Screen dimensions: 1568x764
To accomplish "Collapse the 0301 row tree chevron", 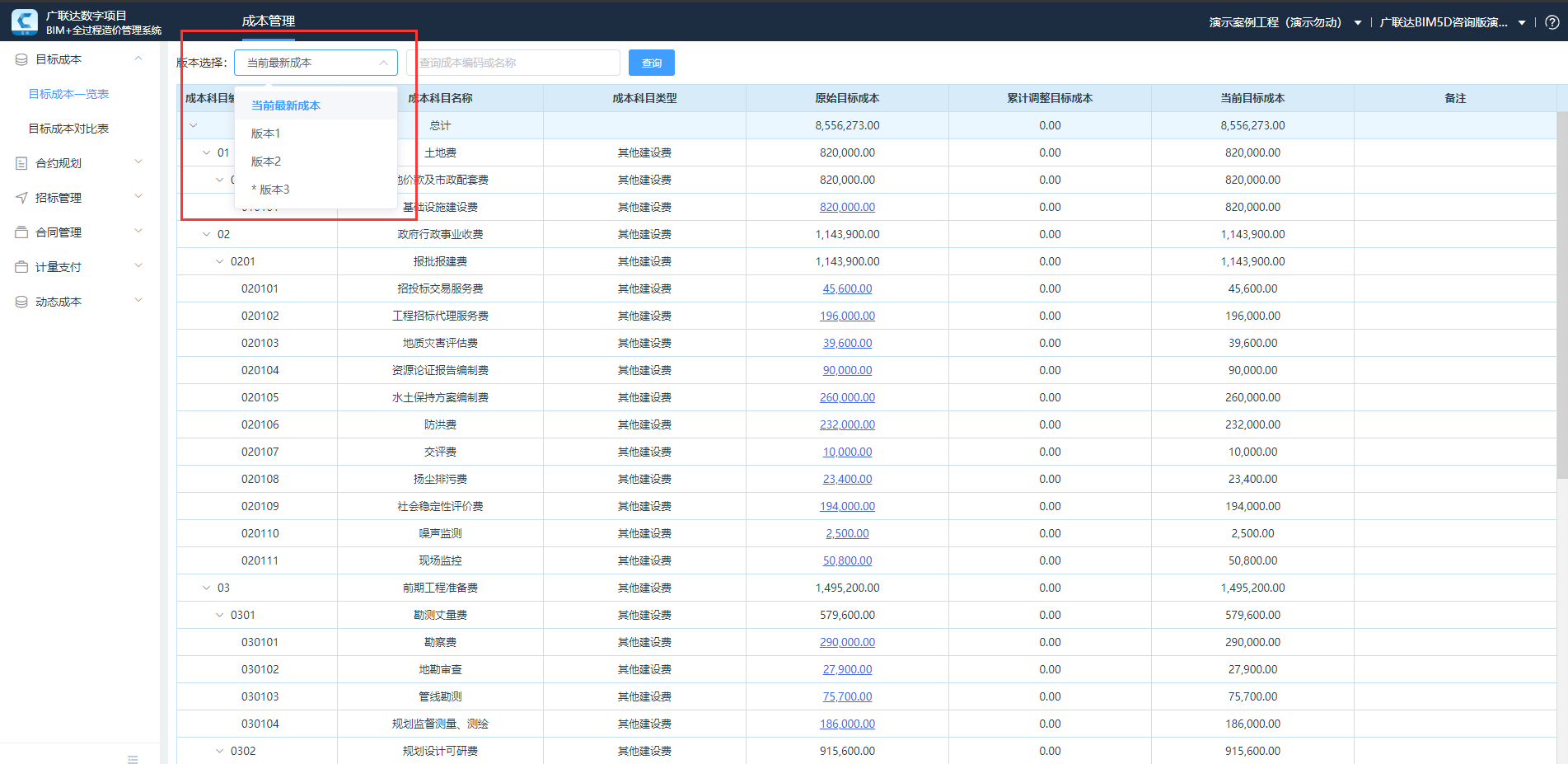I will [220, 615].
